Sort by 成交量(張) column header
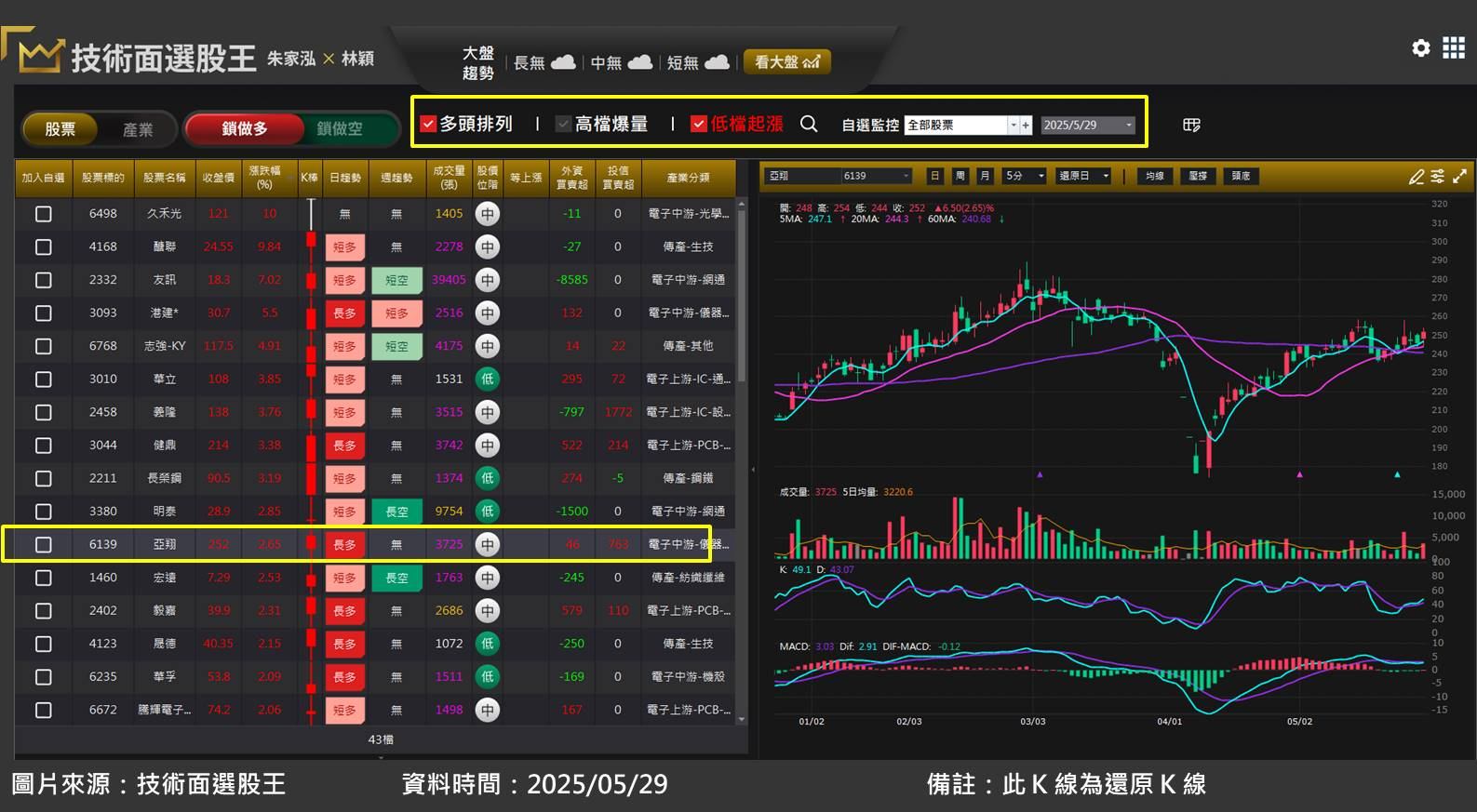This screenshot has height=812, width=1477. pyautogui.click(x=449, y=178)
